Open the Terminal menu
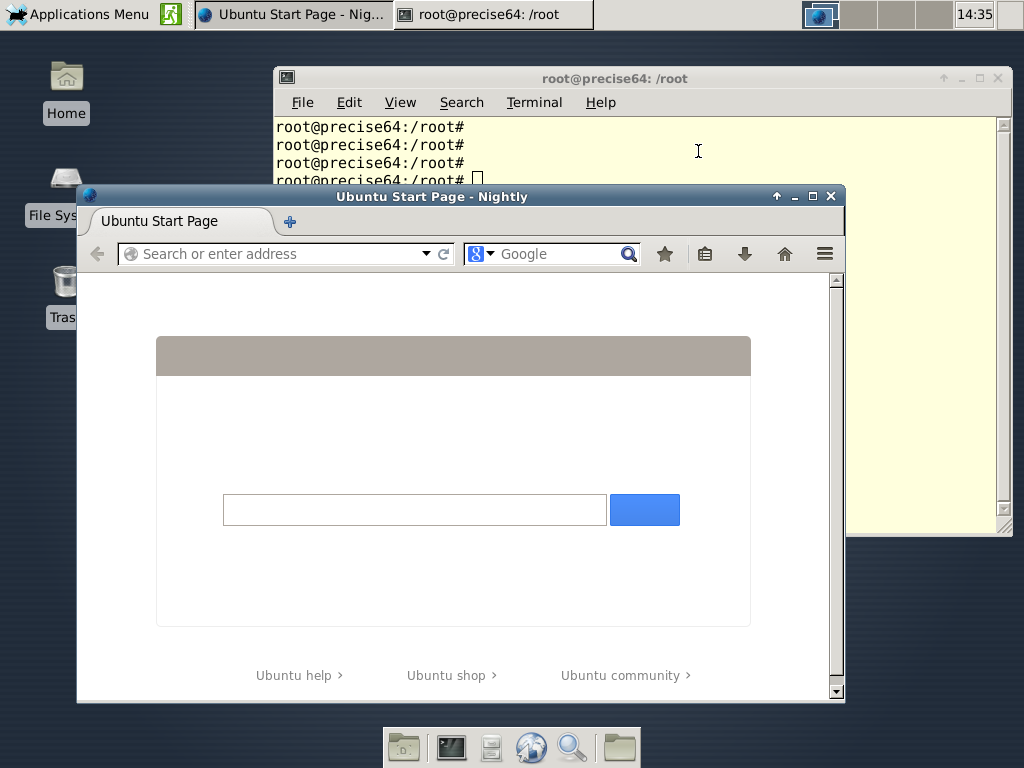Image resolution: width=1024 pixels, height=768 pixels. (534, 103)
